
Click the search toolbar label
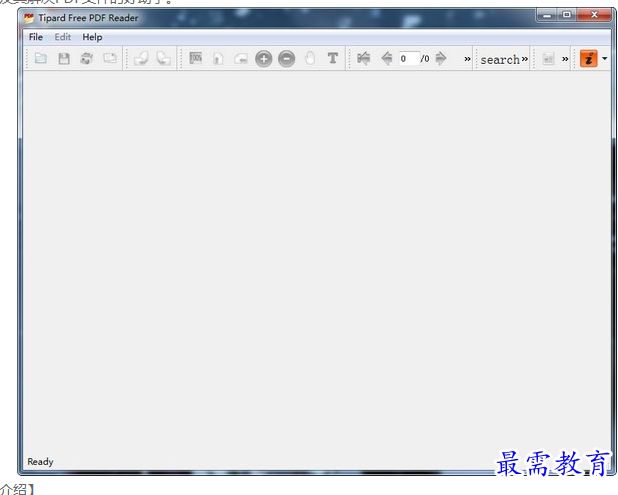(x=500, y=60)
